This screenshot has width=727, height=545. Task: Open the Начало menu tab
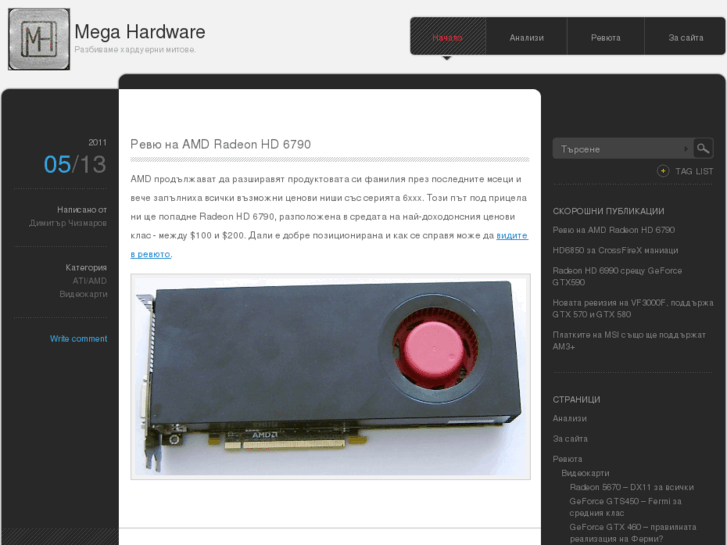click(x=447, y=38)
